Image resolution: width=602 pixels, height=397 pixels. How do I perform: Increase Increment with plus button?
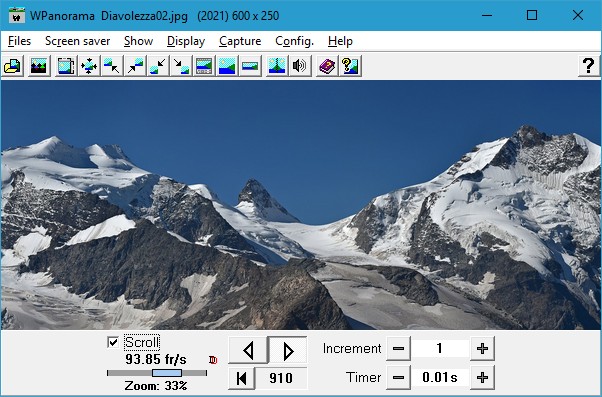pos(482,349)
